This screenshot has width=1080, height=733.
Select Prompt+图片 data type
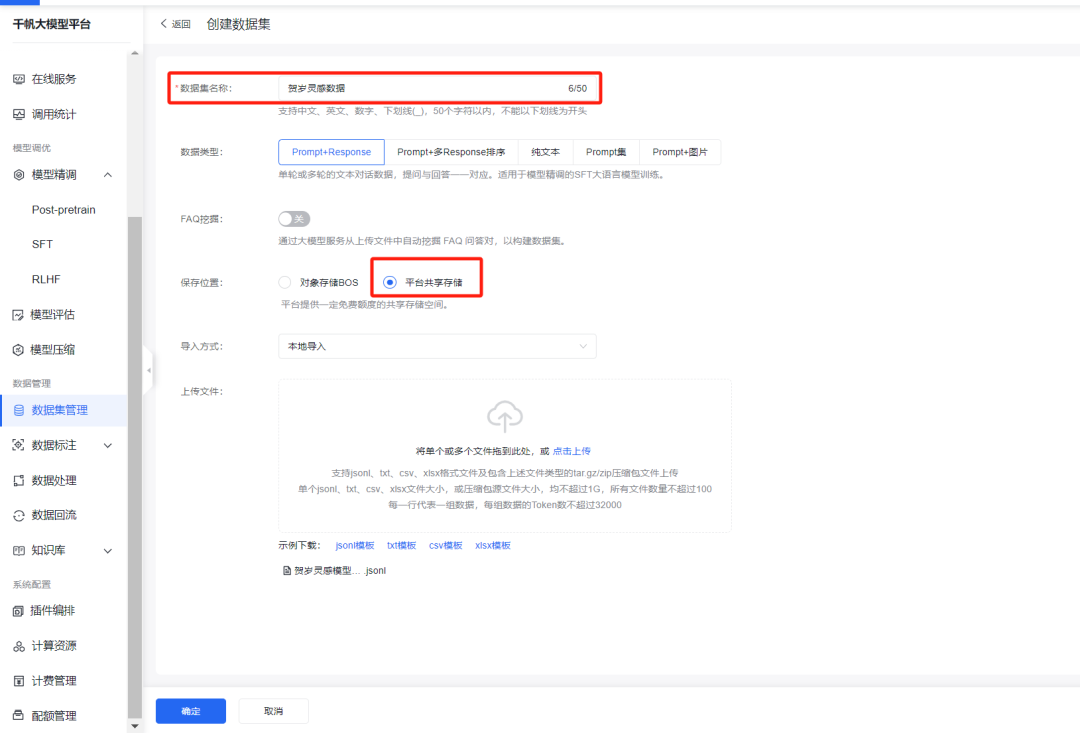coord(680,152)
